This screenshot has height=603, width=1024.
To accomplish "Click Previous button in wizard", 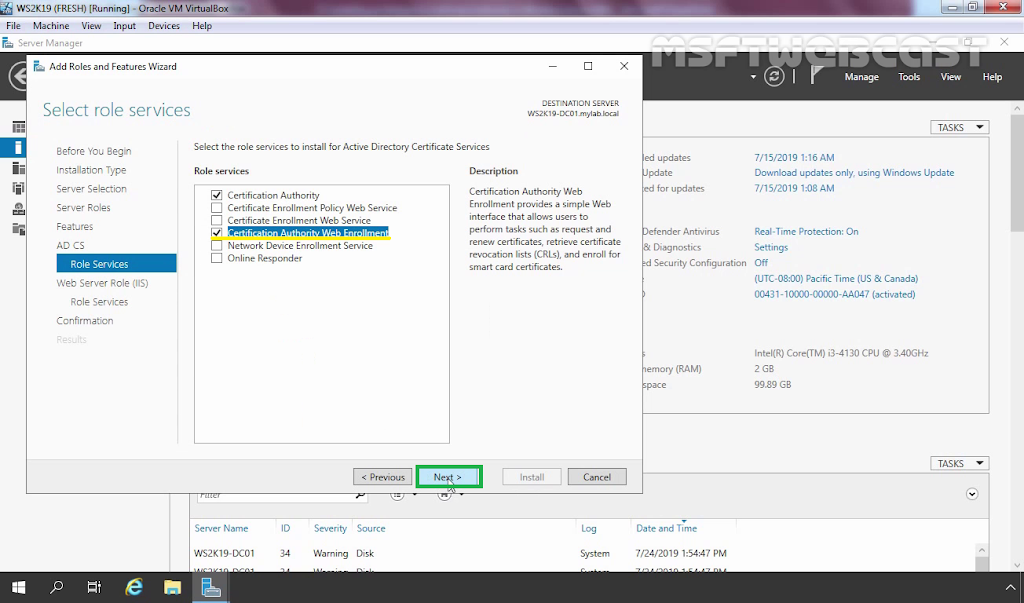I will 383,477.
